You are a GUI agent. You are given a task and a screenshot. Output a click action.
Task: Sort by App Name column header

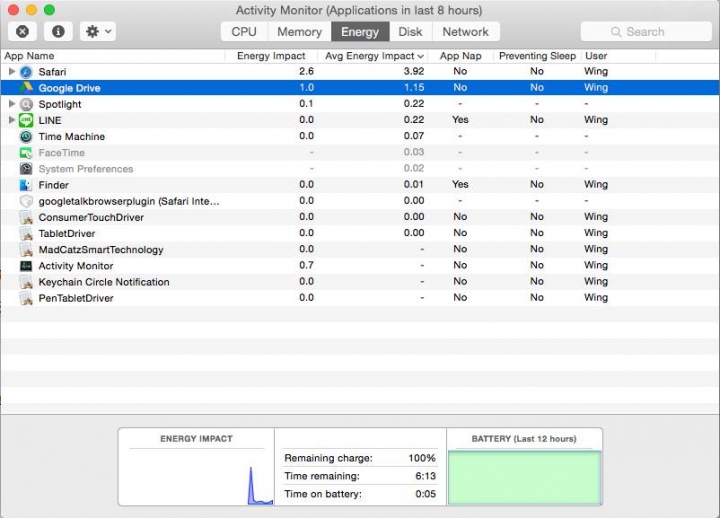tap(112, 56)
